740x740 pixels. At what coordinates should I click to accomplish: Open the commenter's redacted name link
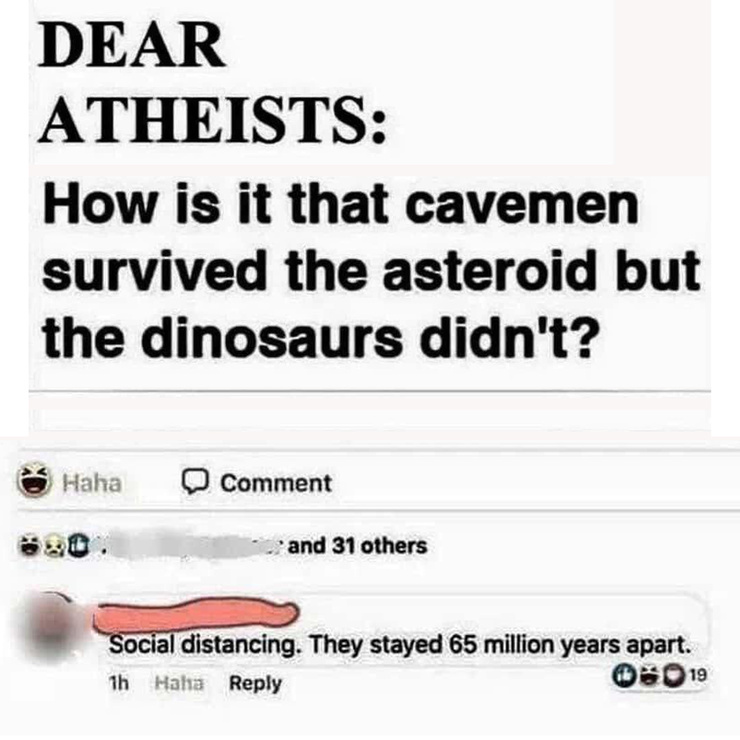coord(196,614)
